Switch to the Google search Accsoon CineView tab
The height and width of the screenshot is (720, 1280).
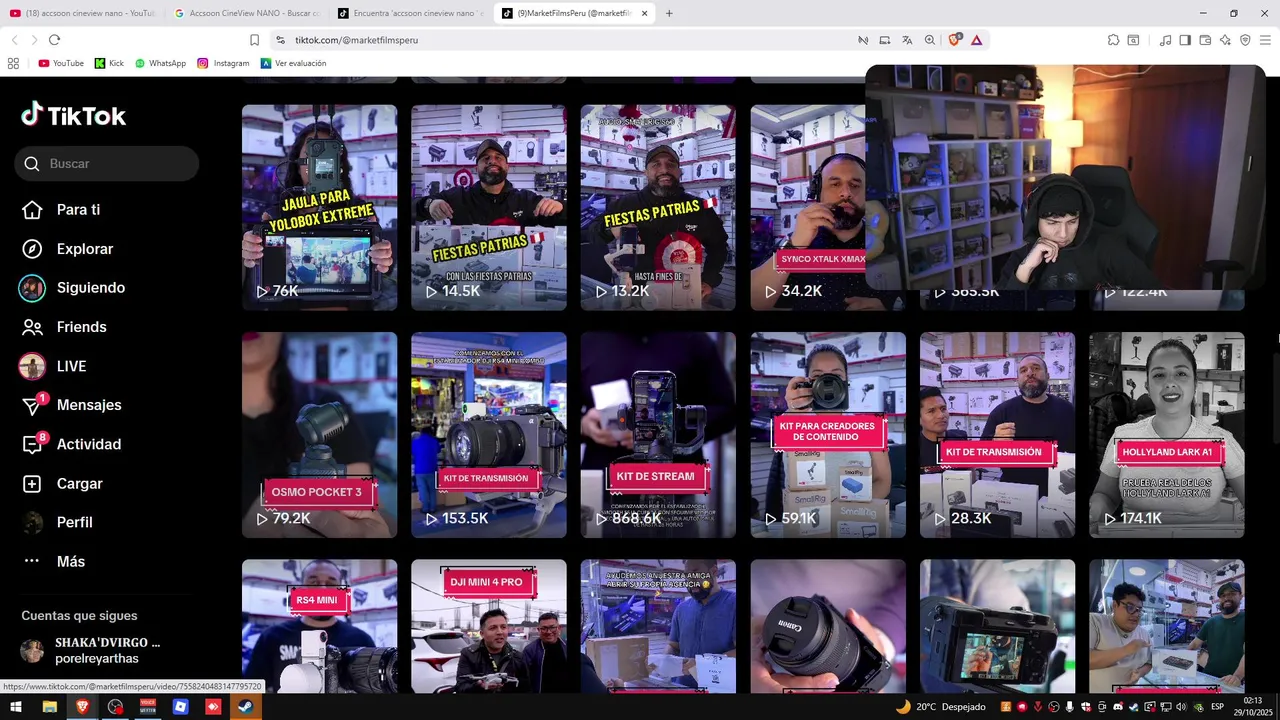coord(246,13)
